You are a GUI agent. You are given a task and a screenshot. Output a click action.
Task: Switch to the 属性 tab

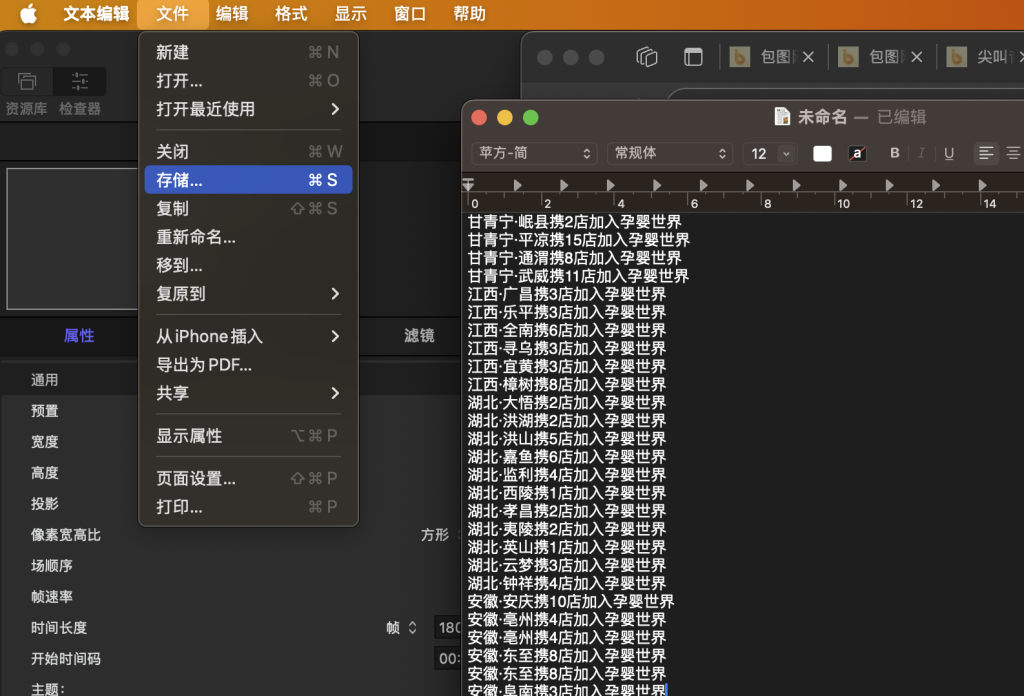click(x=79, y=336)
